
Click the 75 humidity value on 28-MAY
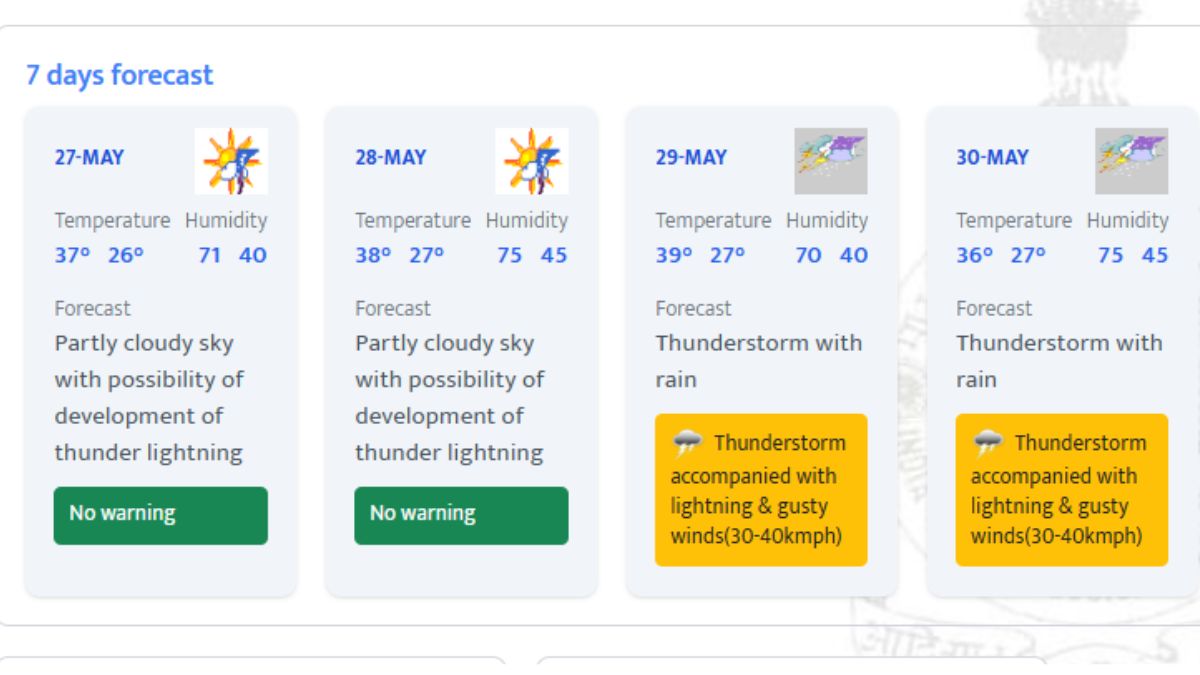click(x=510, y=255)
